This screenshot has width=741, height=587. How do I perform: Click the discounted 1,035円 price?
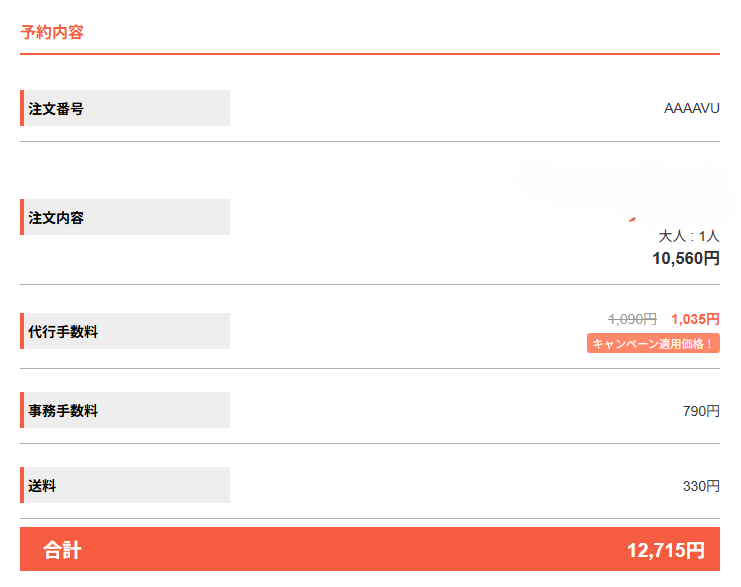click(x=695, y=319)
